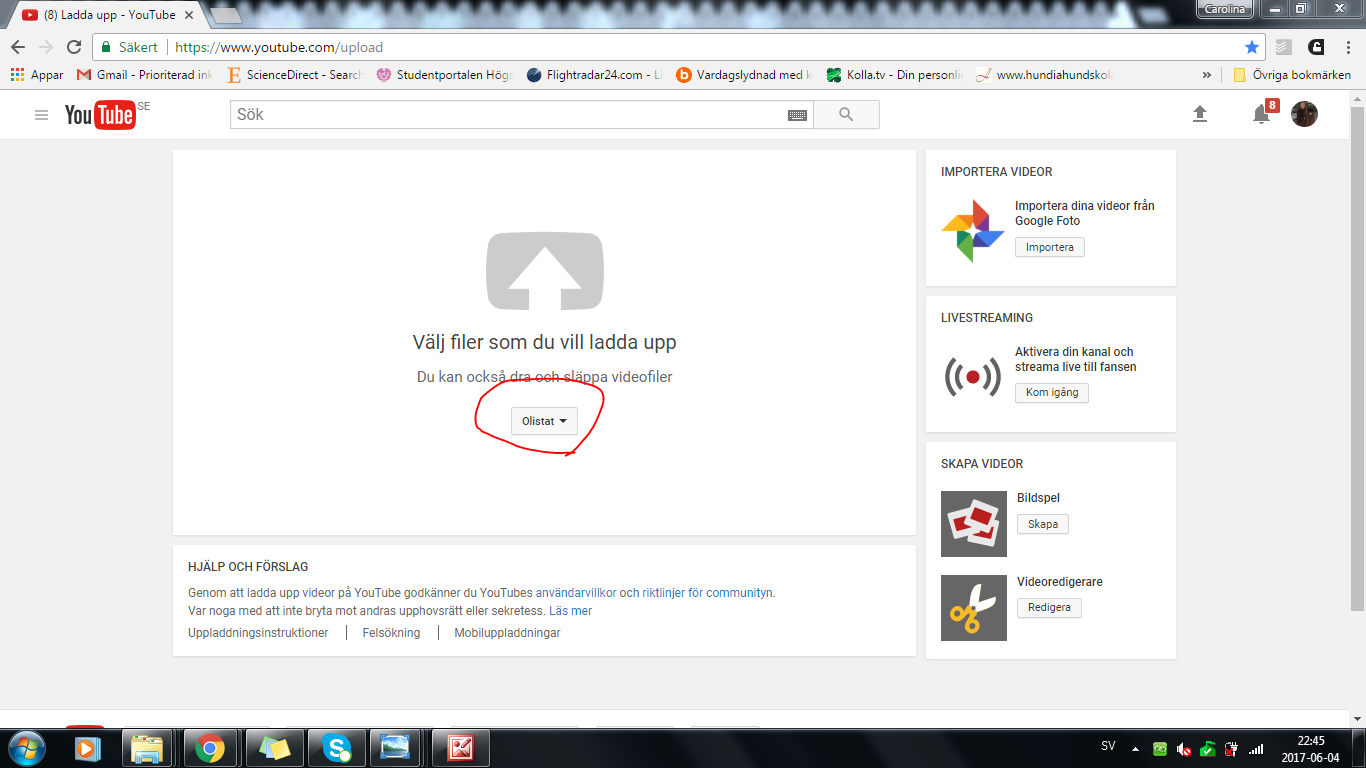Open the YouTube guide hamburger menu
The width and height of the screenshot is (1366, 768).
point(41,115)
